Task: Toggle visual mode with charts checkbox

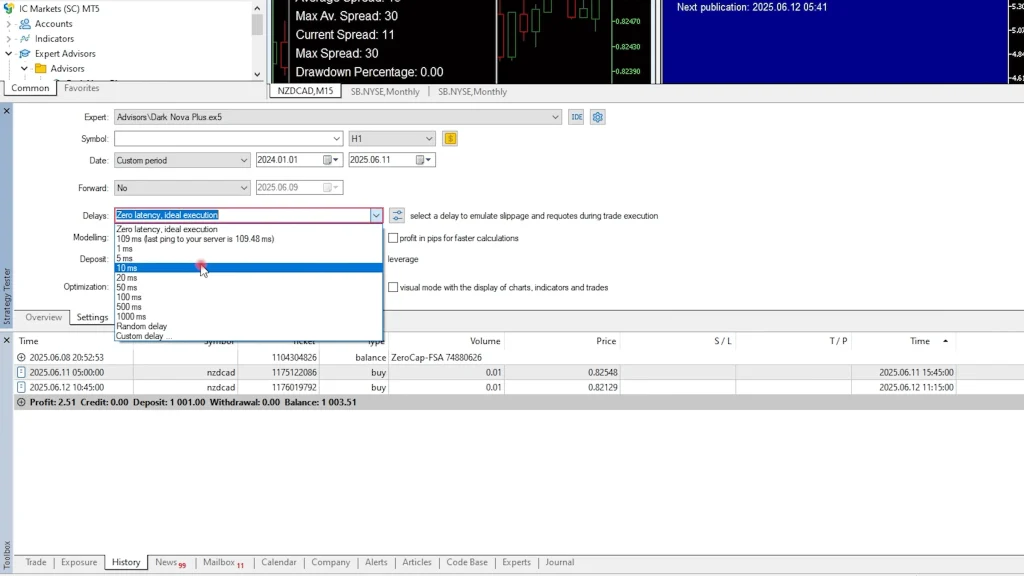Action: [393, 287]
